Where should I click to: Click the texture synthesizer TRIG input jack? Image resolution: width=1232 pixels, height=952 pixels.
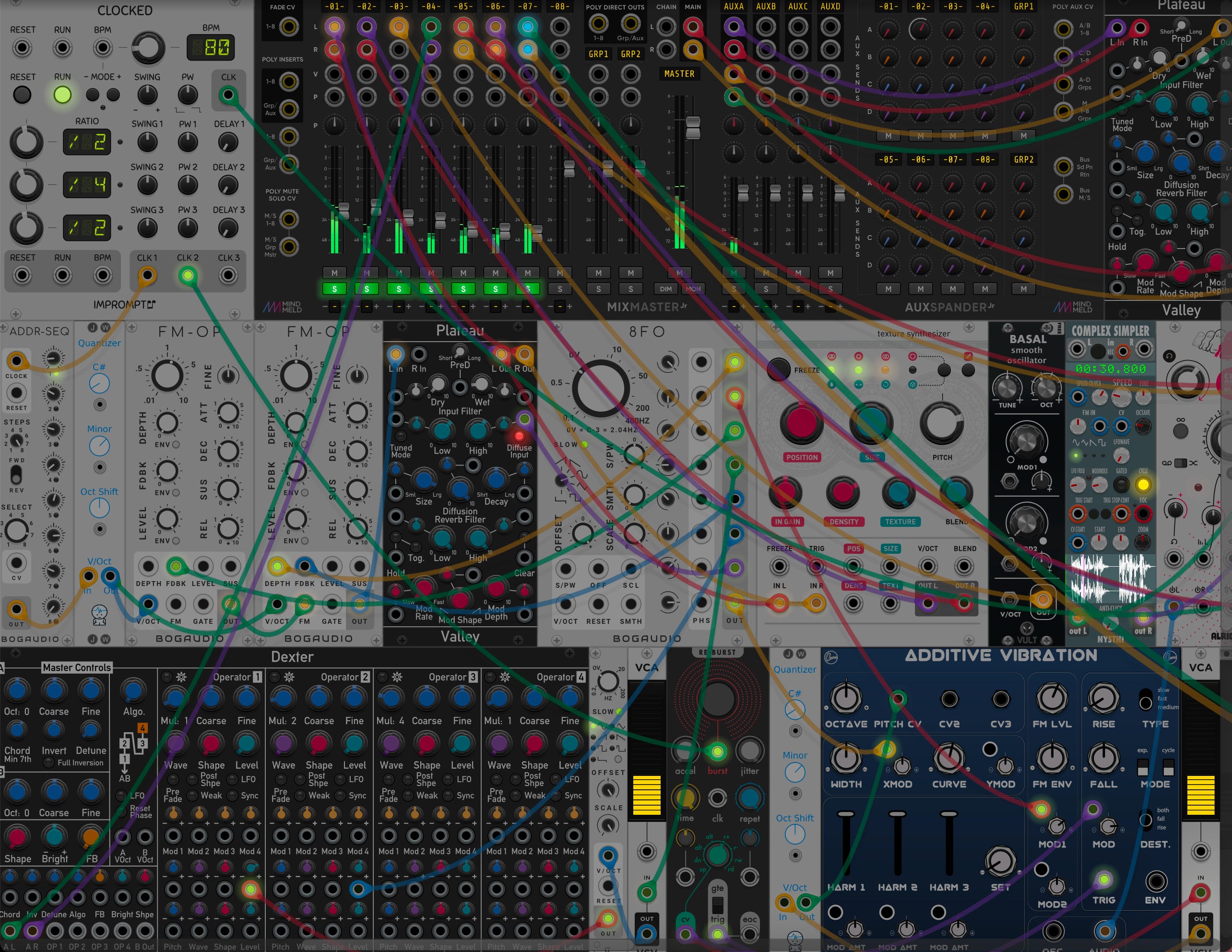(x=816, y=565)
